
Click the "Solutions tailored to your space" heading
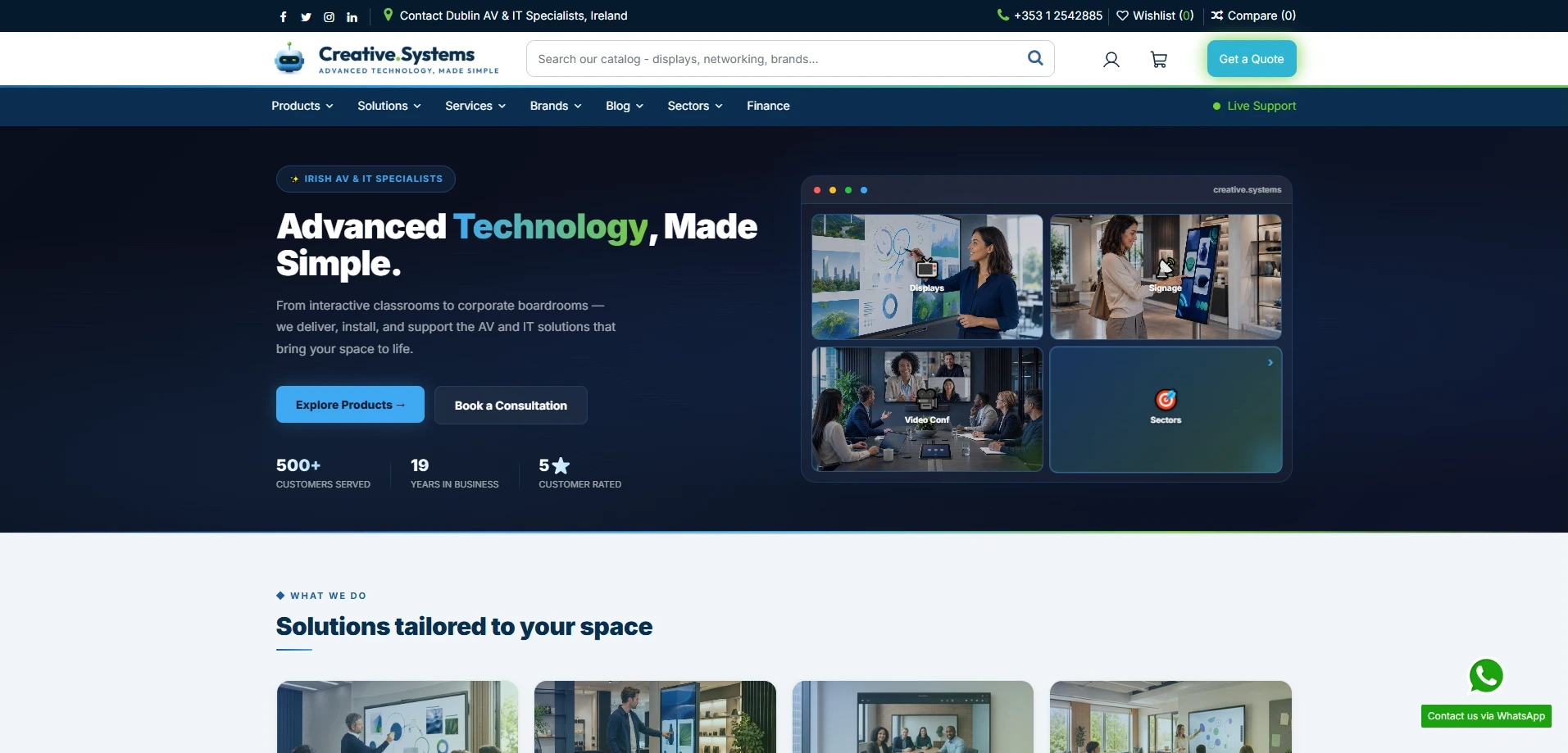click(465, 627)
